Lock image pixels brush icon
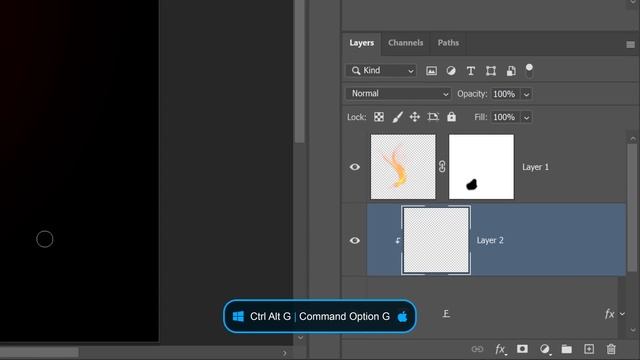Image resolution: width=640 pixels, height=360 pixels. [397, 117]
